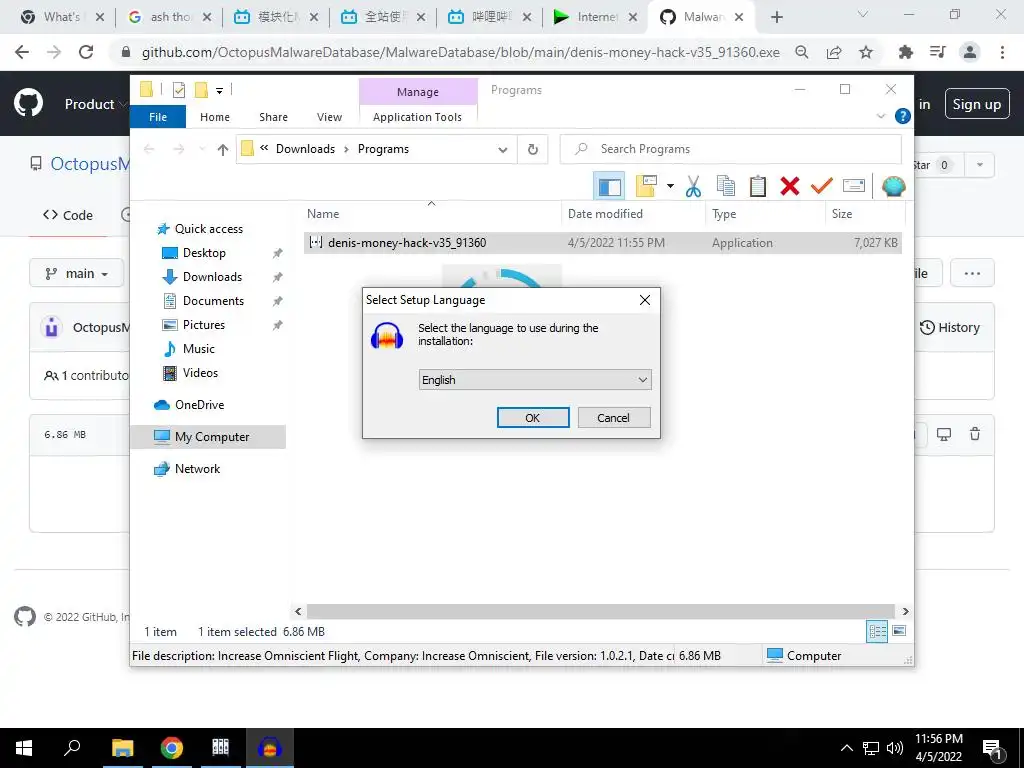Open the Chrome extensions puzzle icon
This screenshot has width=1024, height=768.
click(905, 52)
